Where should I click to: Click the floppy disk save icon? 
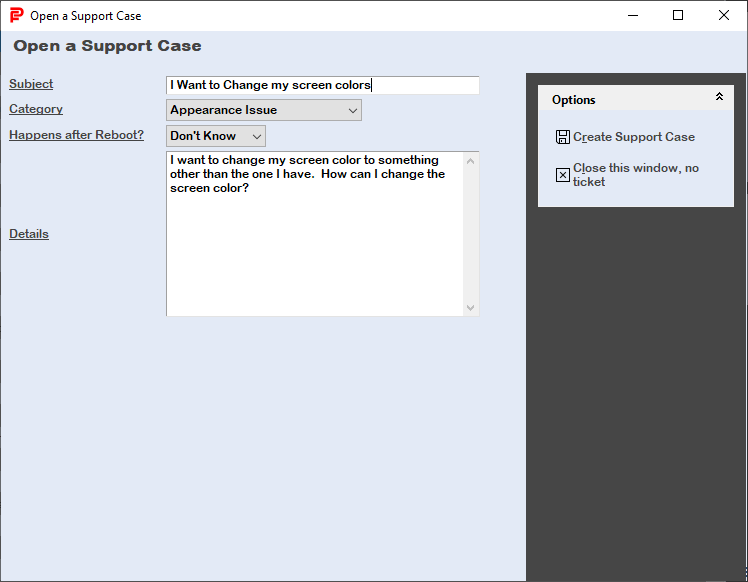click(x=562, y=137)
